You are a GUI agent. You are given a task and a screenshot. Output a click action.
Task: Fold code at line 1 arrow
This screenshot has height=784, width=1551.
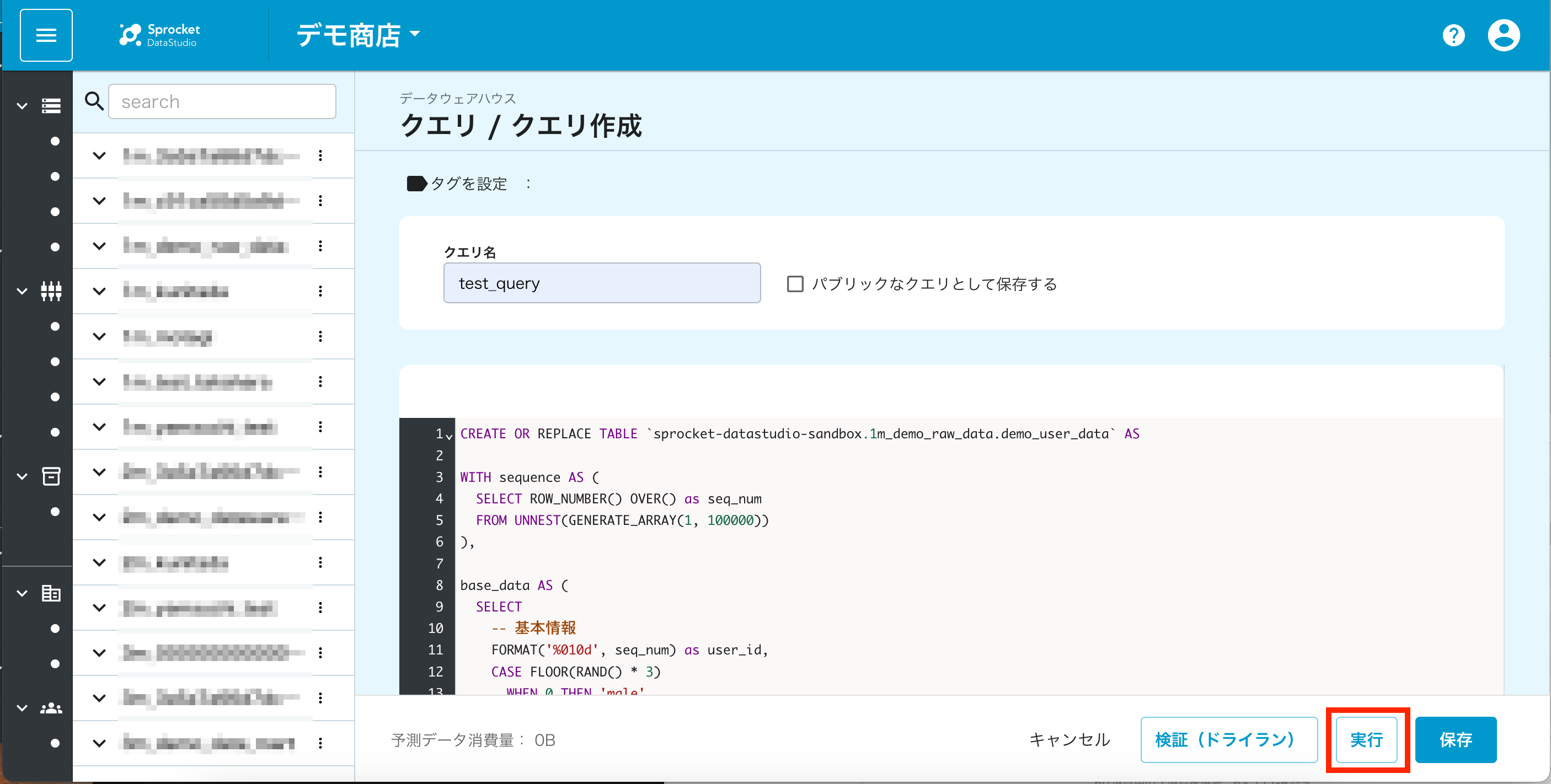(x=449, y=436)
